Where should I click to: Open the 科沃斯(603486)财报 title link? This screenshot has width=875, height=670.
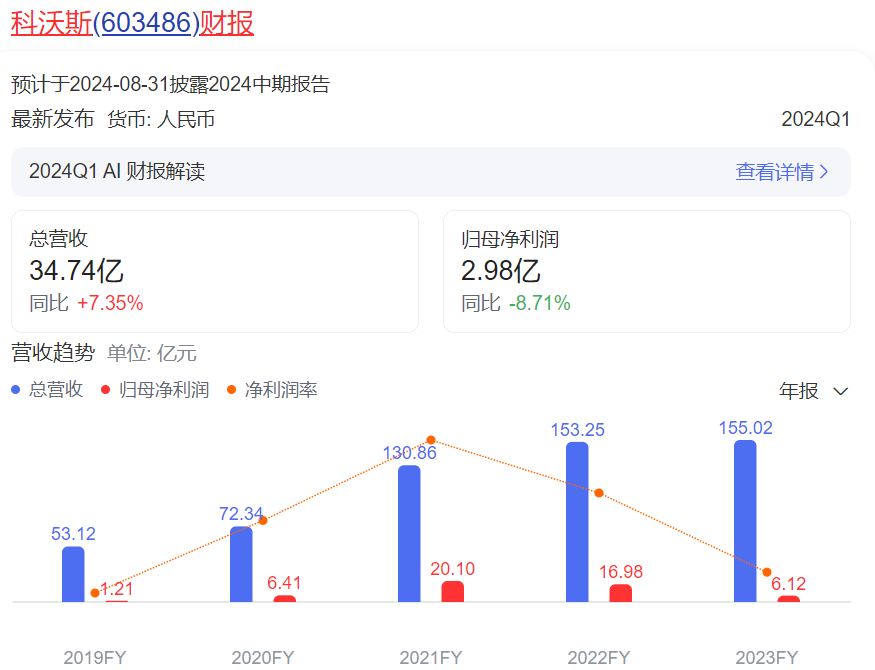[132, 23]
